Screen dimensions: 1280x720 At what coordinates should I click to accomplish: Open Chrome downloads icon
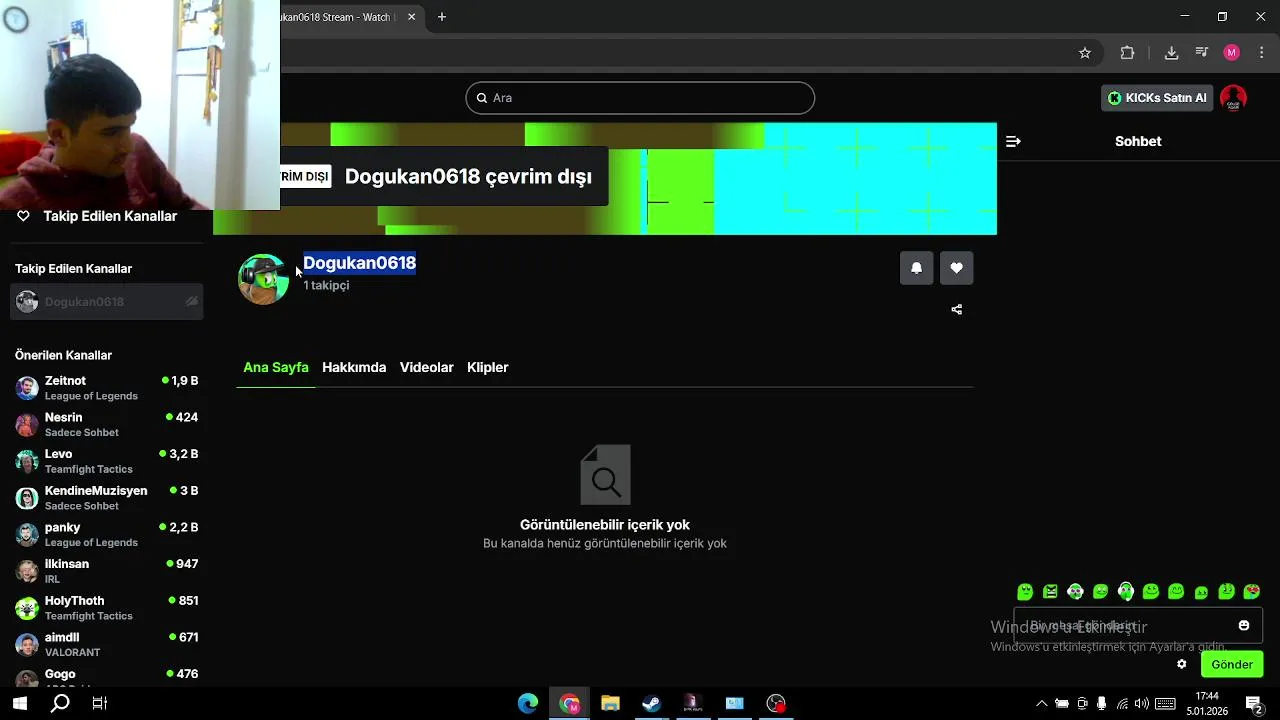click(1172, 53)
